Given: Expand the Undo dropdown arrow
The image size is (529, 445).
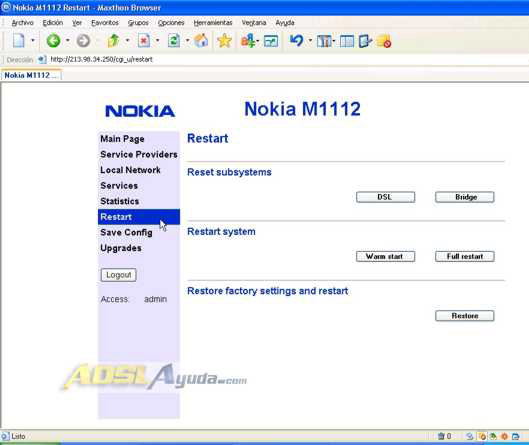Looking at the screenshot, I should point(310,41).
